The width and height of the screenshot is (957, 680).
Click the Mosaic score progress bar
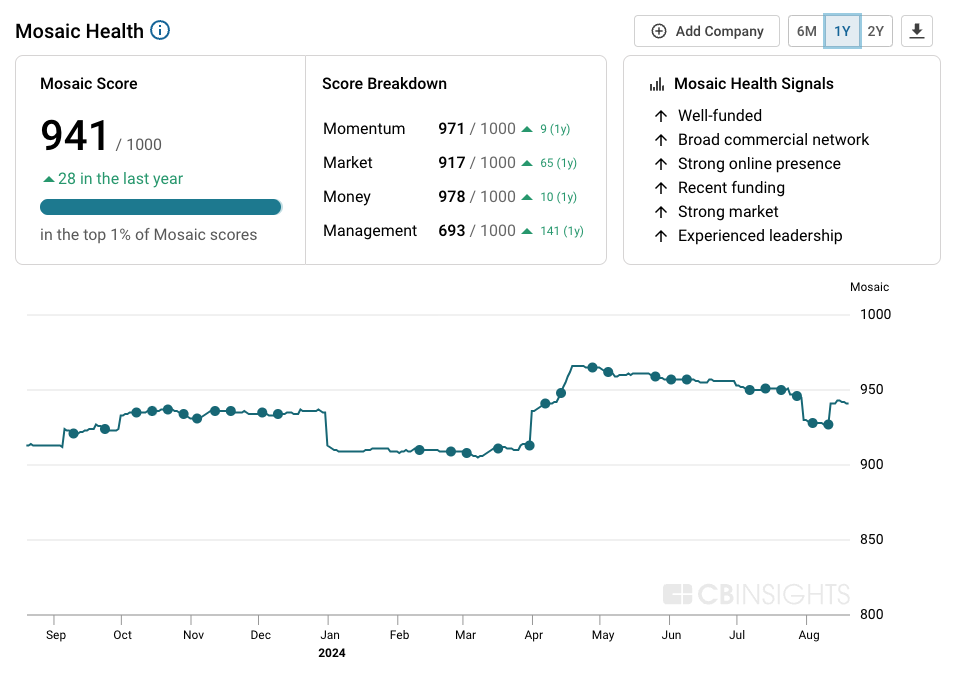[x=160, y=207]
